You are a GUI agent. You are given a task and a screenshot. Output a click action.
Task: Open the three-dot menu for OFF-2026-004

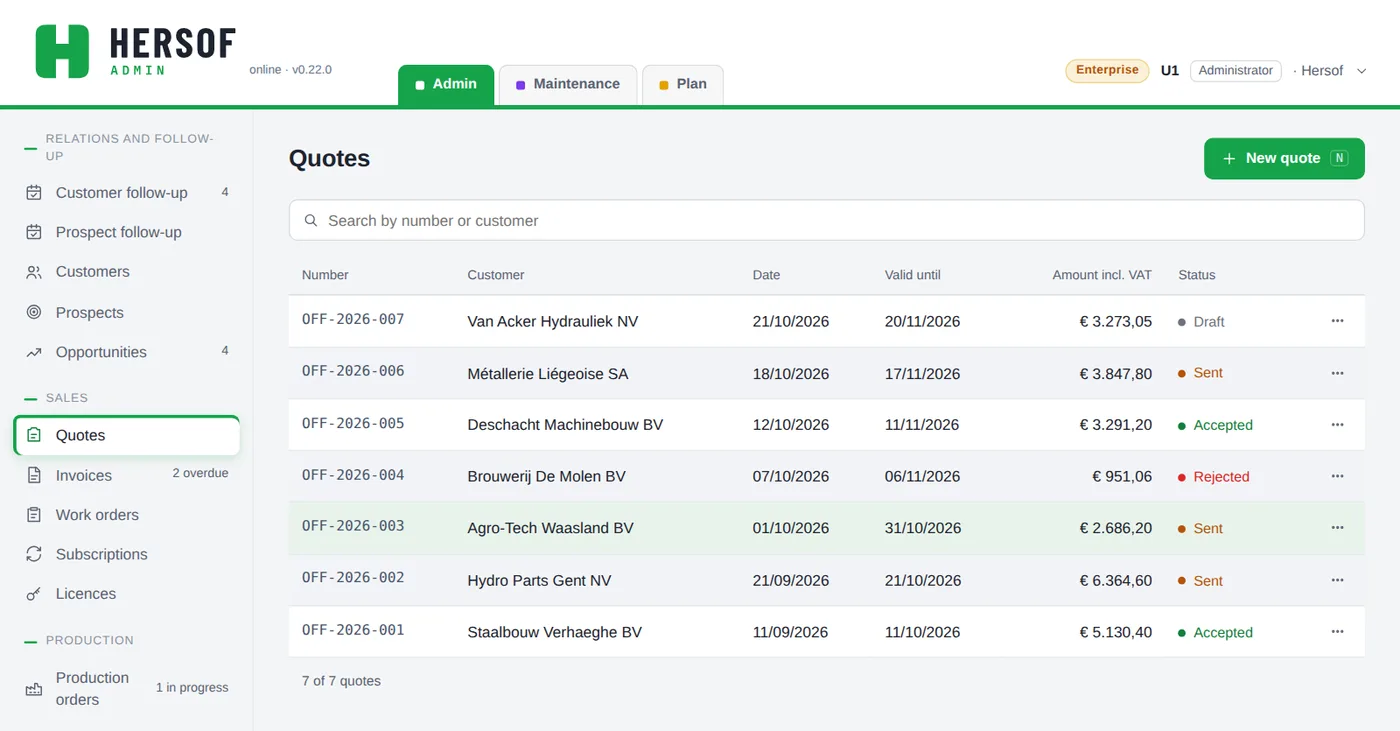click(1337, 477)
